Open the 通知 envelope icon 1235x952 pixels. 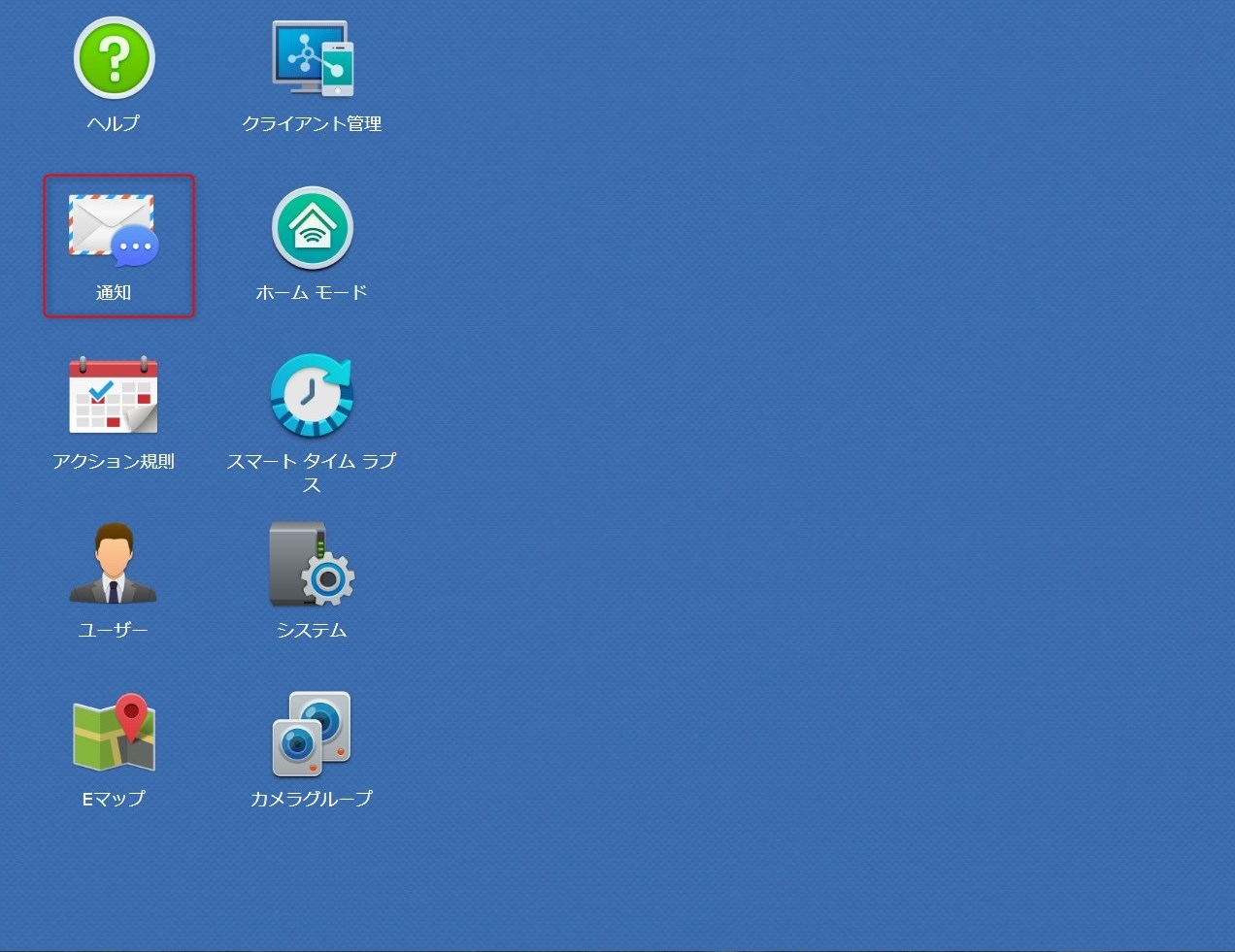[x=114, y=229]
